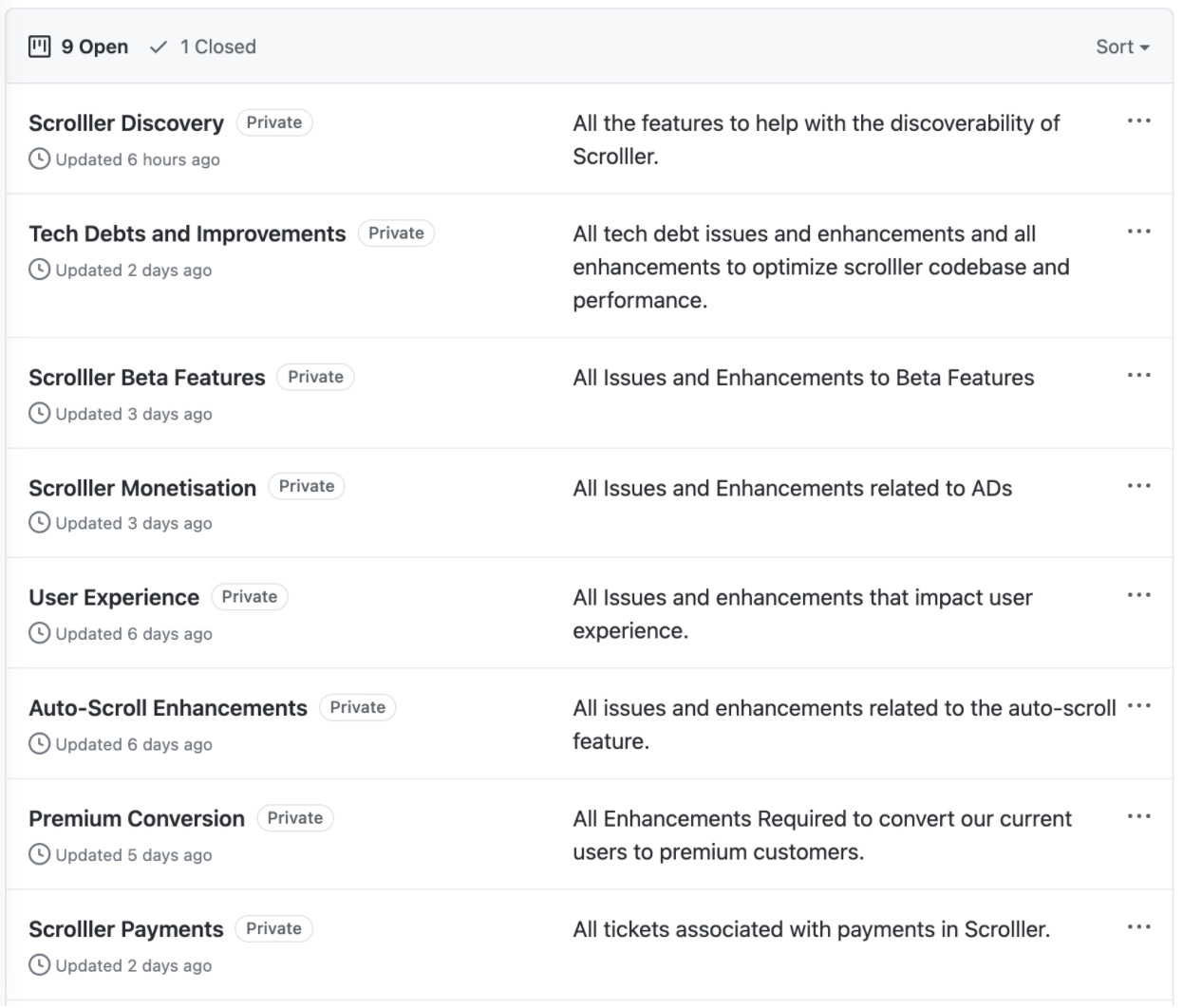Click the project board icon next to 9 Open
Image resolution: width=1183 pixels, height=1008 pixels.
point(40,47)
